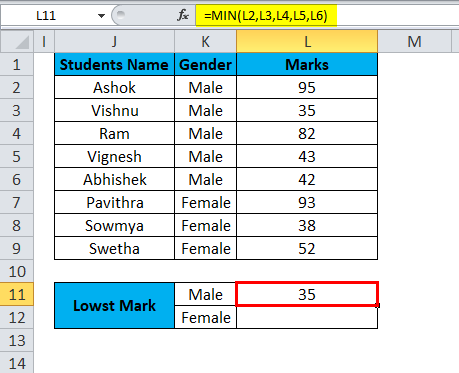The width and height of the screenshot is (459, 373).
Task: Select row 13 header
Action: click(17, 340)
